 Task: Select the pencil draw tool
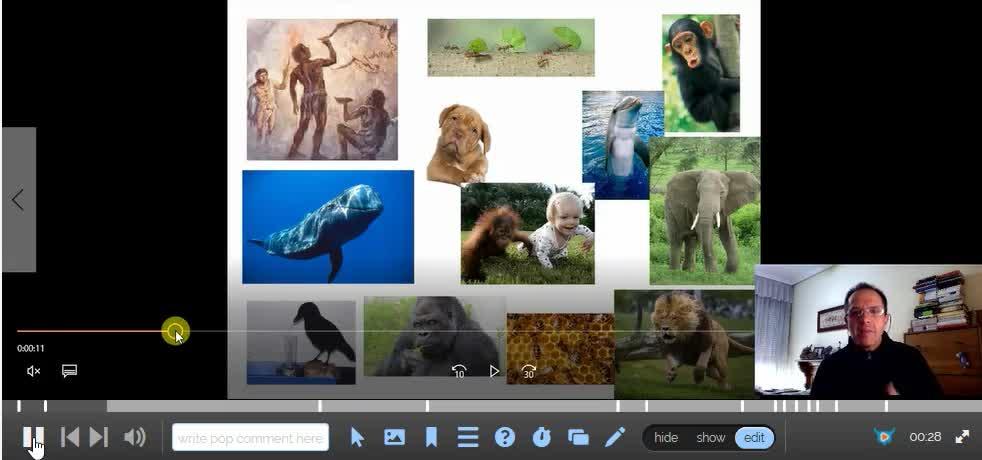tap(615, 437)
